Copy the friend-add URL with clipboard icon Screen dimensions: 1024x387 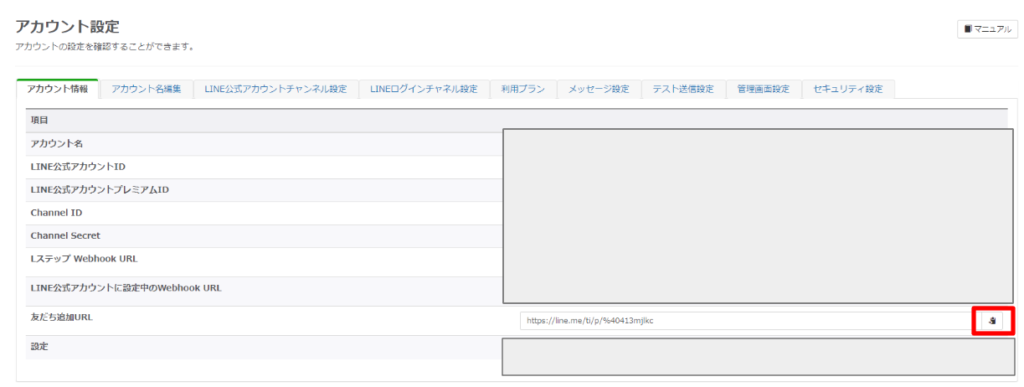coord(992,320)
